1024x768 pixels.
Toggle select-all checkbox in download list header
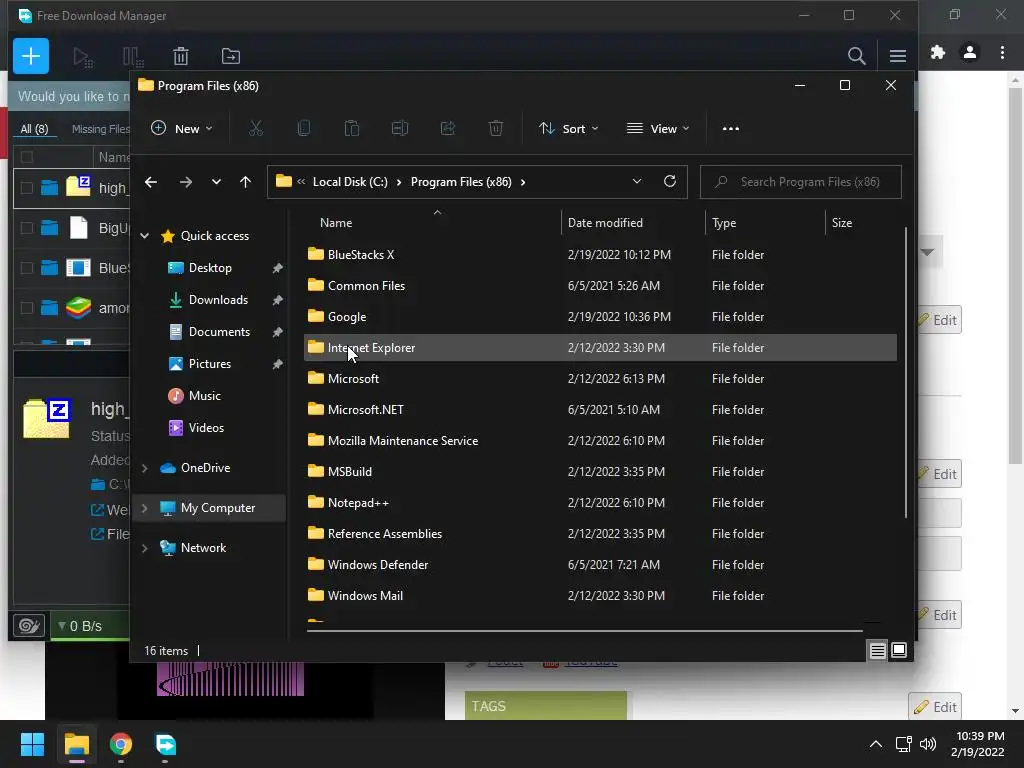[27, 157]
